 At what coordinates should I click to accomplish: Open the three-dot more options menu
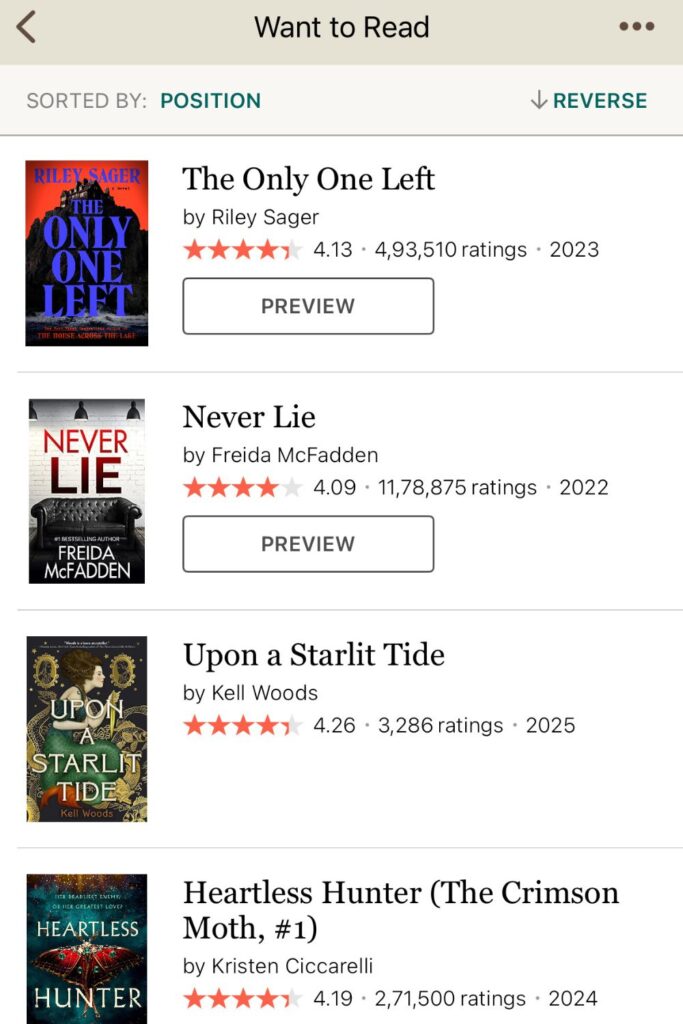pyautogui.click(x=636, y=27)
